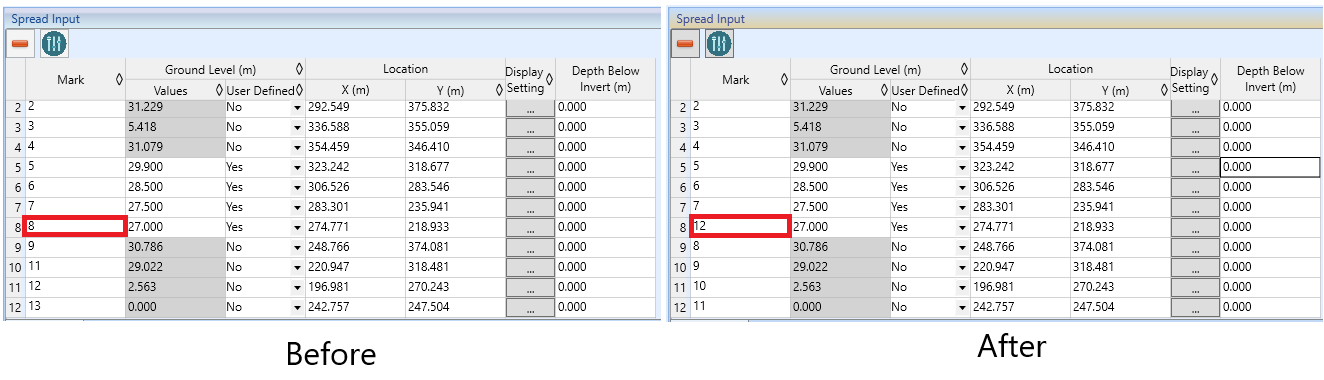Image resolution: width=1324 pixels, height=380 pixels.
Task: Select row header 10 in Before panel
Action: tap(15, 267)
